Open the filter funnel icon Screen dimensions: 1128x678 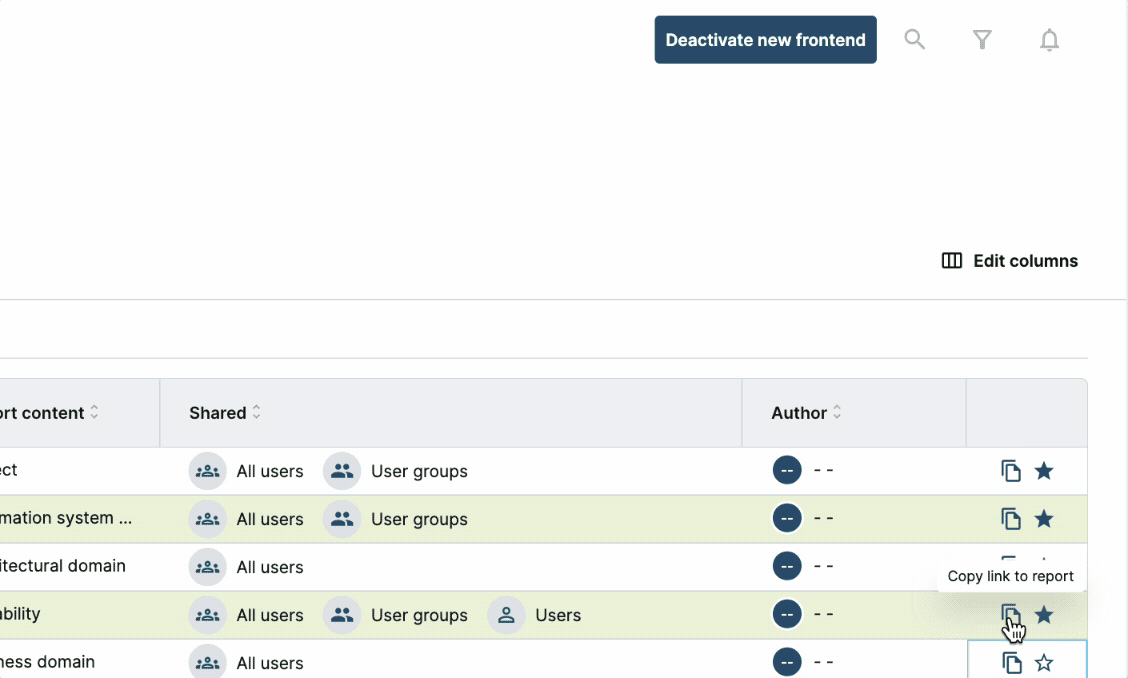[982, 40]
